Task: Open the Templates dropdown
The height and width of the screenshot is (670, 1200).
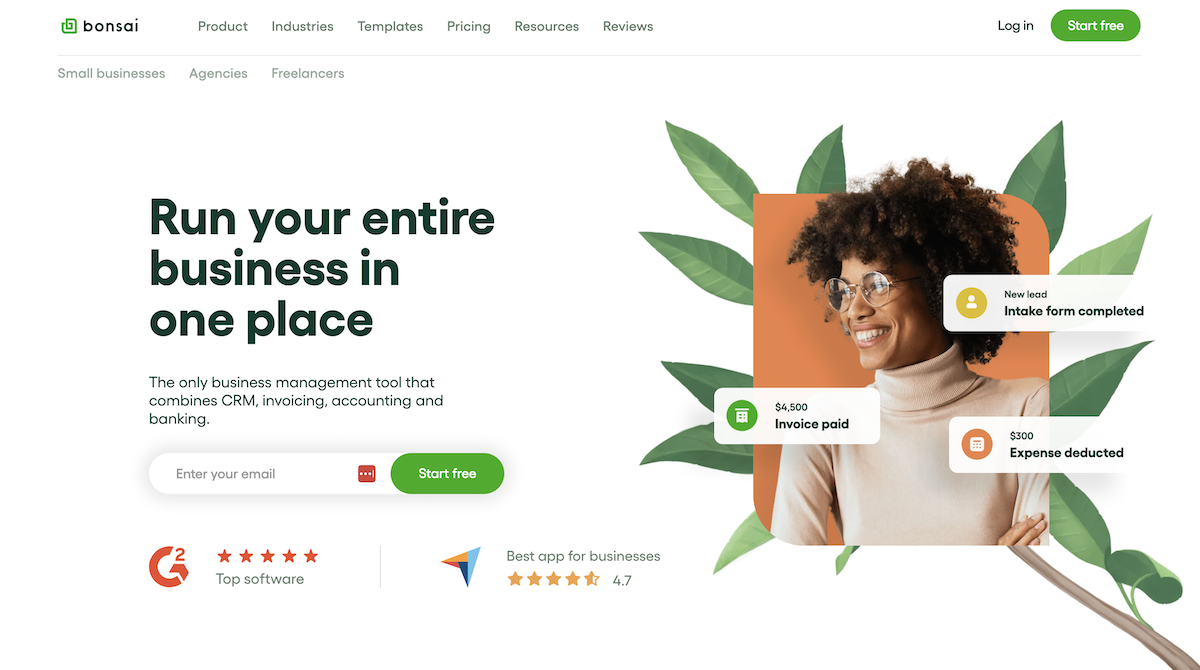Action: pos(390,26)
